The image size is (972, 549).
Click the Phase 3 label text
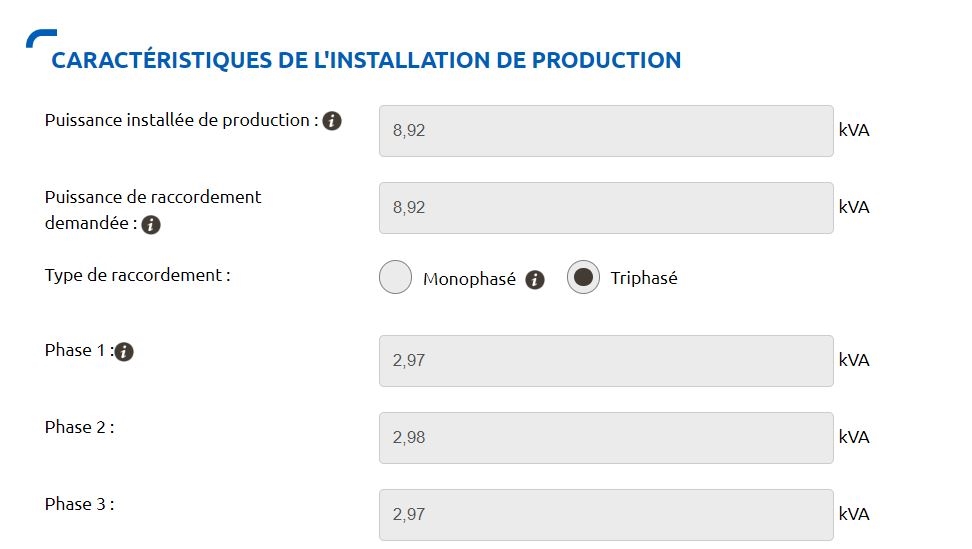(79, 504)
